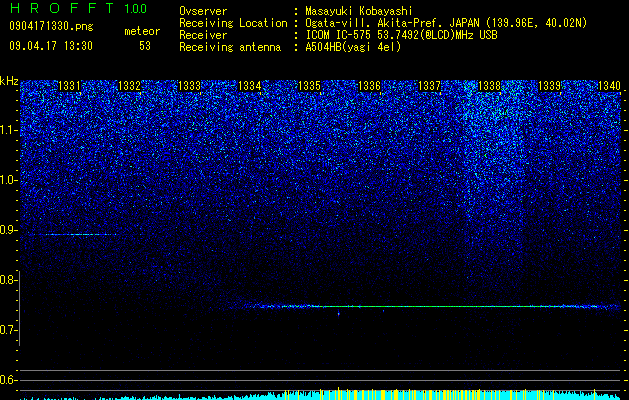Click the 1338 time marker
Viewport: 629px width, 400px height.
coord(489,86)
